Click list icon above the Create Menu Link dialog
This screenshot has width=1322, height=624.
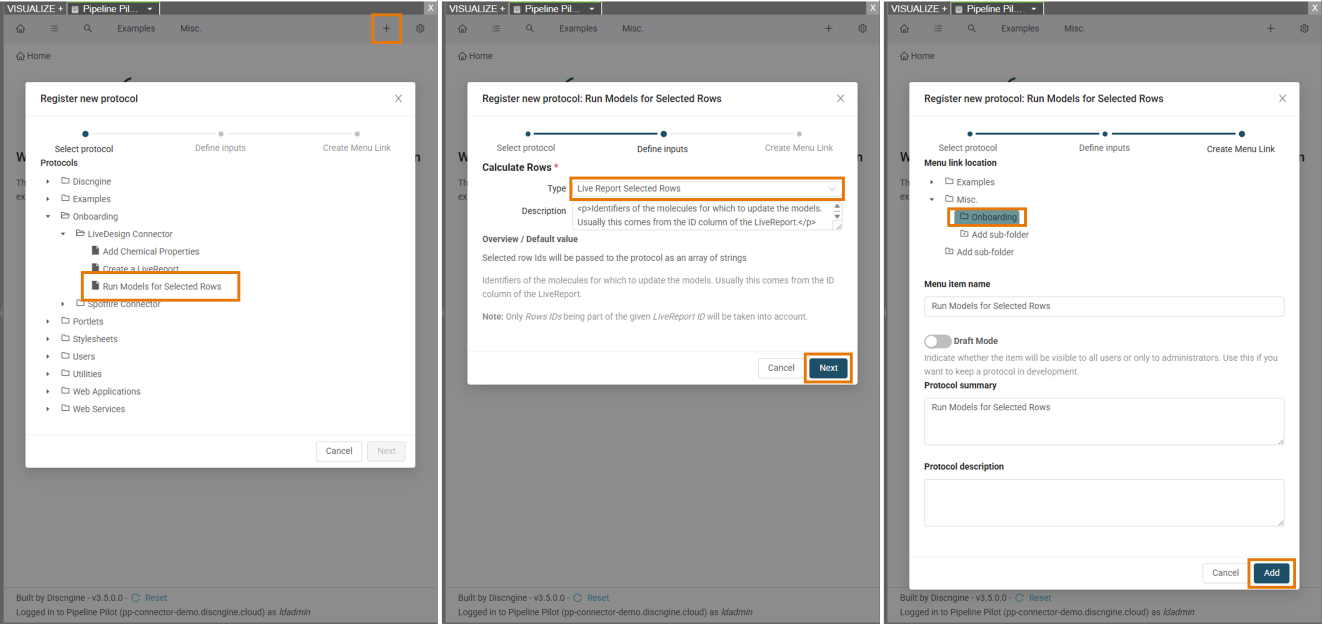(x=938, y=28)
